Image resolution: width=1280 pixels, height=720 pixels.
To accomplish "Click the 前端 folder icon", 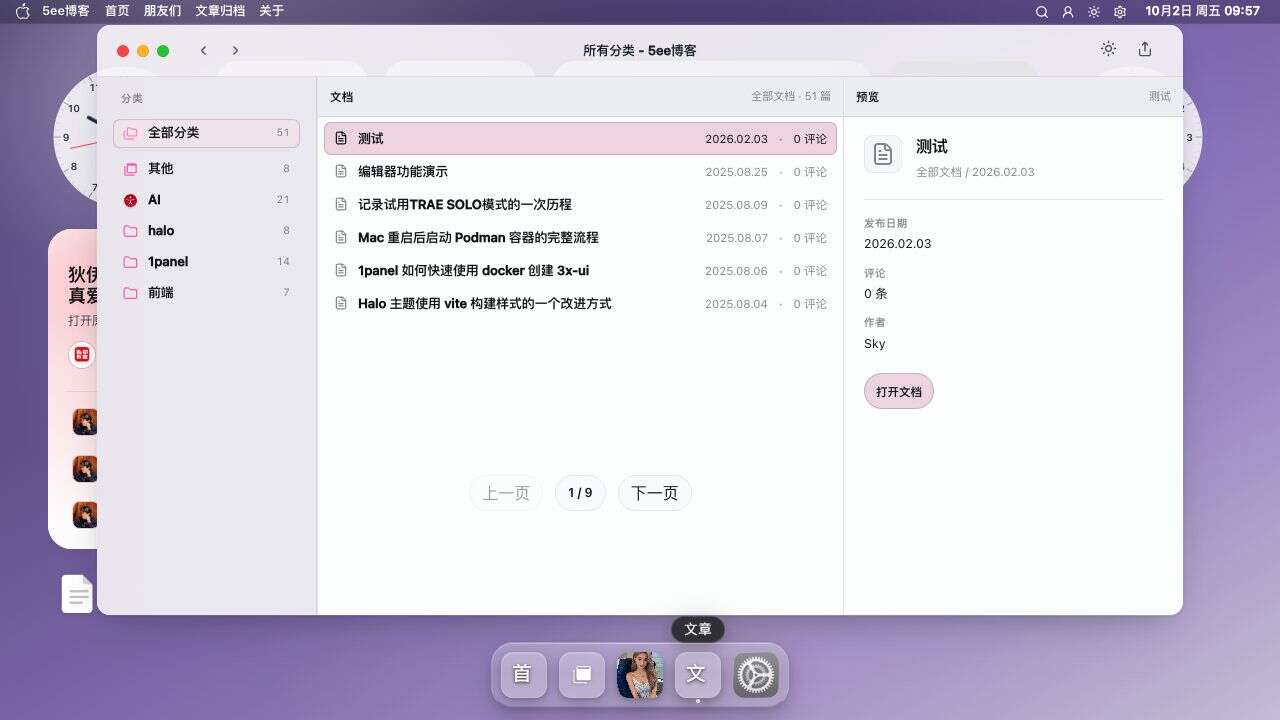I will (130, 293).
